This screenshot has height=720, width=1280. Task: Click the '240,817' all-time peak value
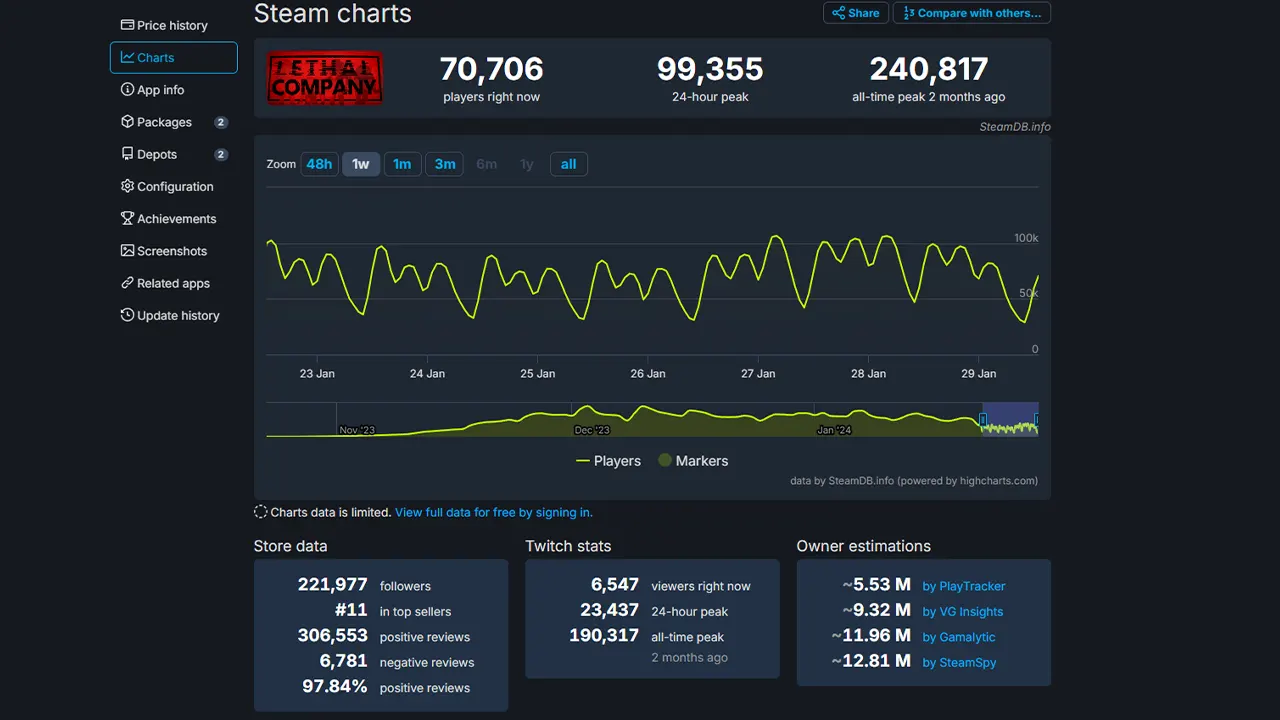pos(929,69)
